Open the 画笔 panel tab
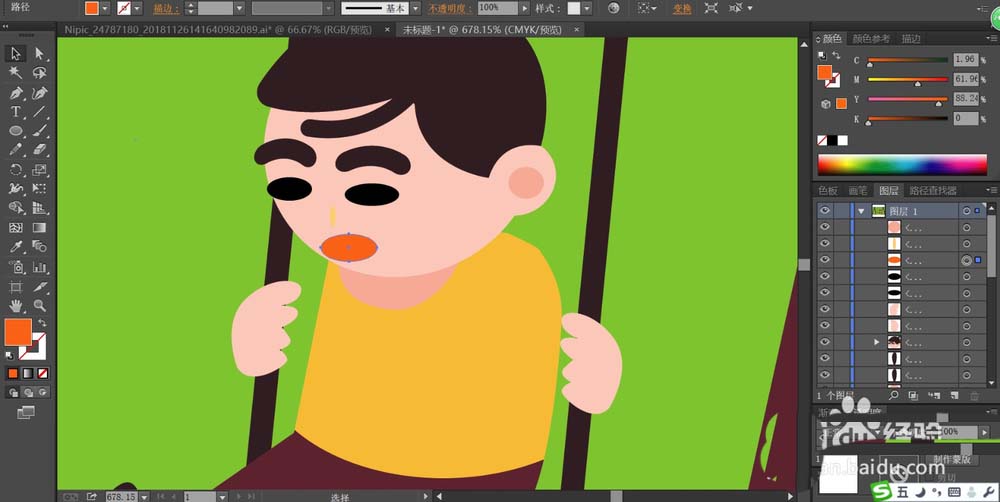 point(858,190)
